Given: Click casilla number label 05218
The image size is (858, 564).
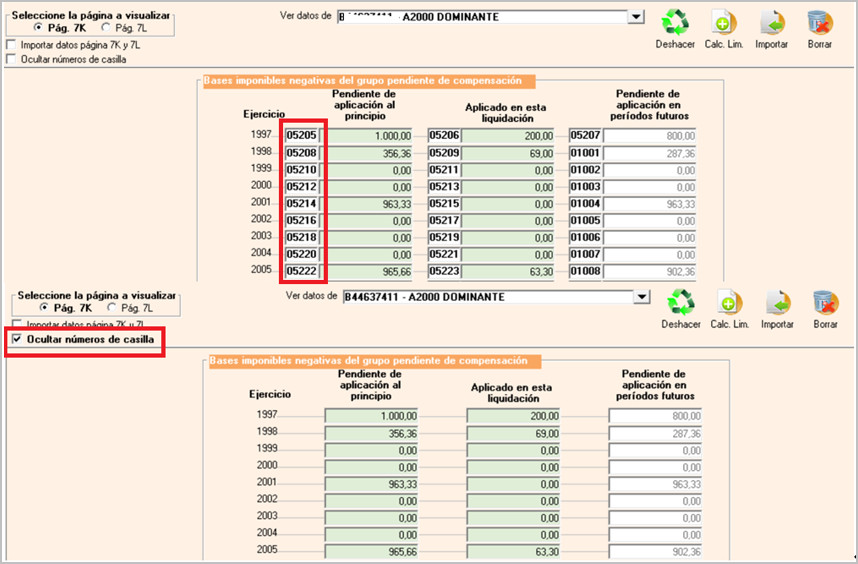Looking at the screenshot, I should (x=302, y=237).
